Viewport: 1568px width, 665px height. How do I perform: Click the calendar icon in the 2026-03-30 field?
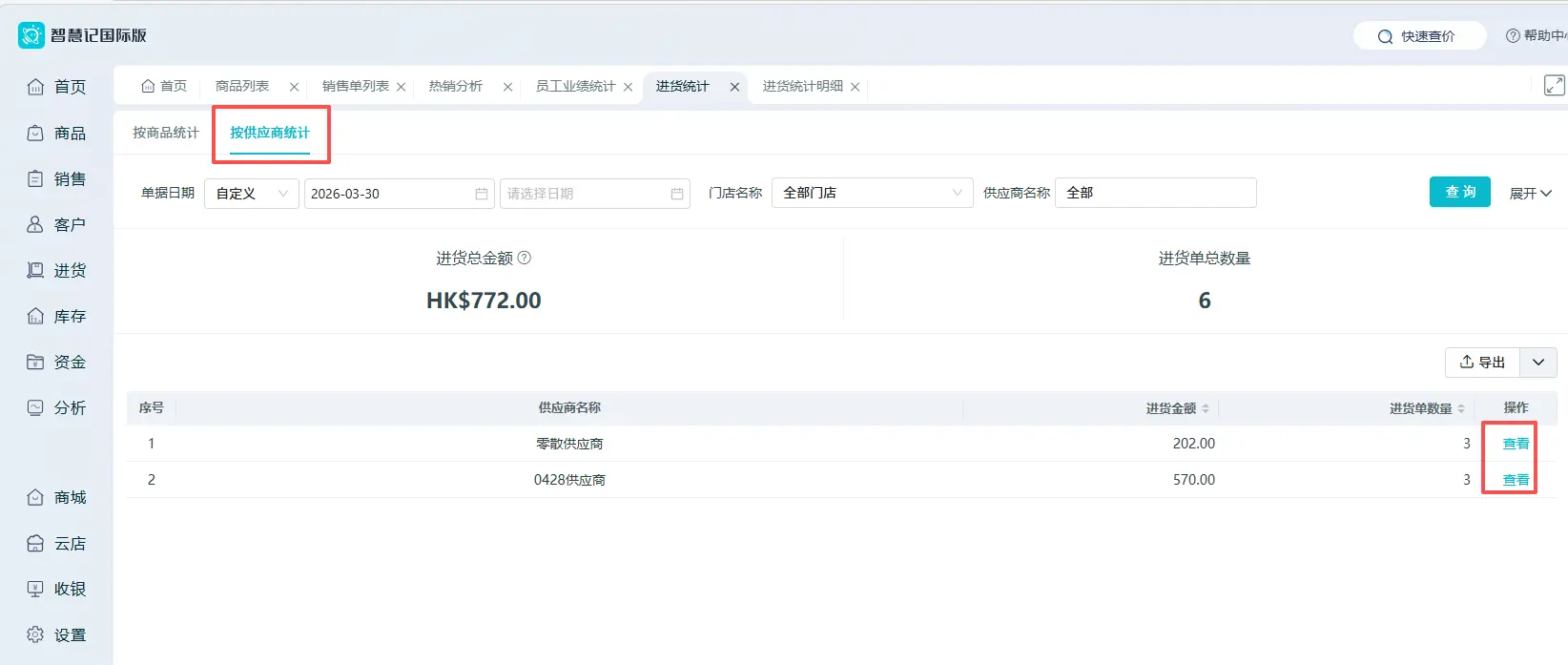(x=482, y=194)
